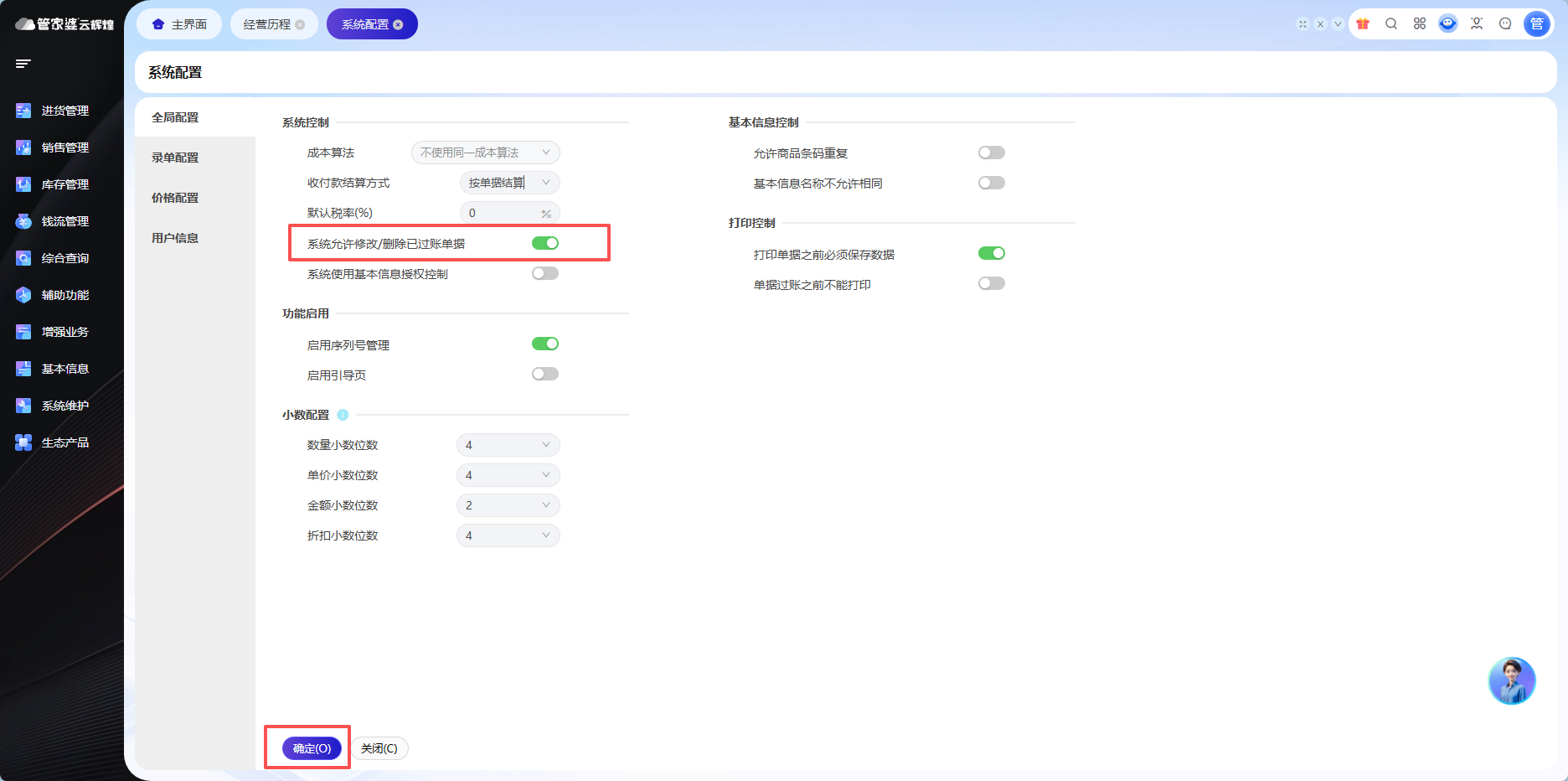Toggle 系统使用基本信息授权控制 switch
This screenshot has width=1568, height=781.
pyautogui.click(x=545, y=273)
